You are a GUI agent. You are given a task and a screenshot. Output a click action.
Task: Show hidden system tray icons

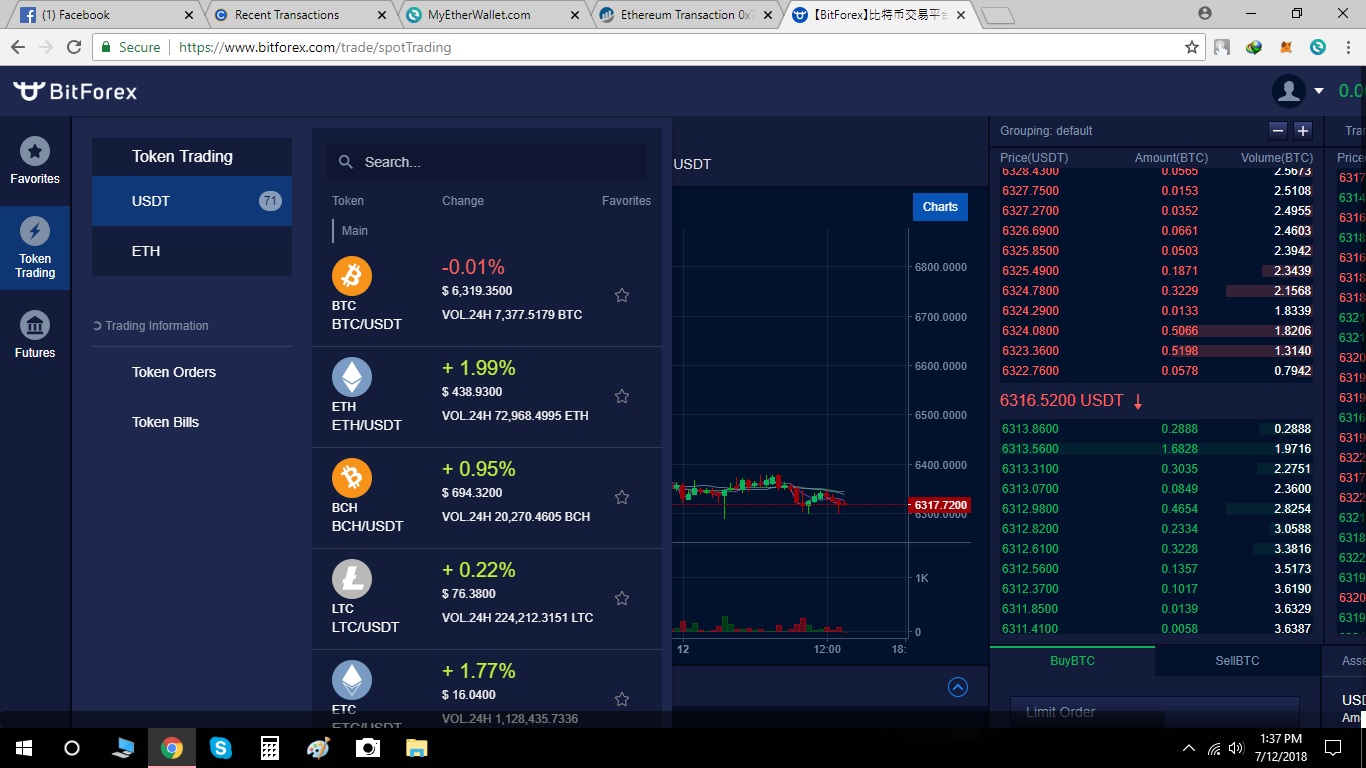pos(1189,748)
